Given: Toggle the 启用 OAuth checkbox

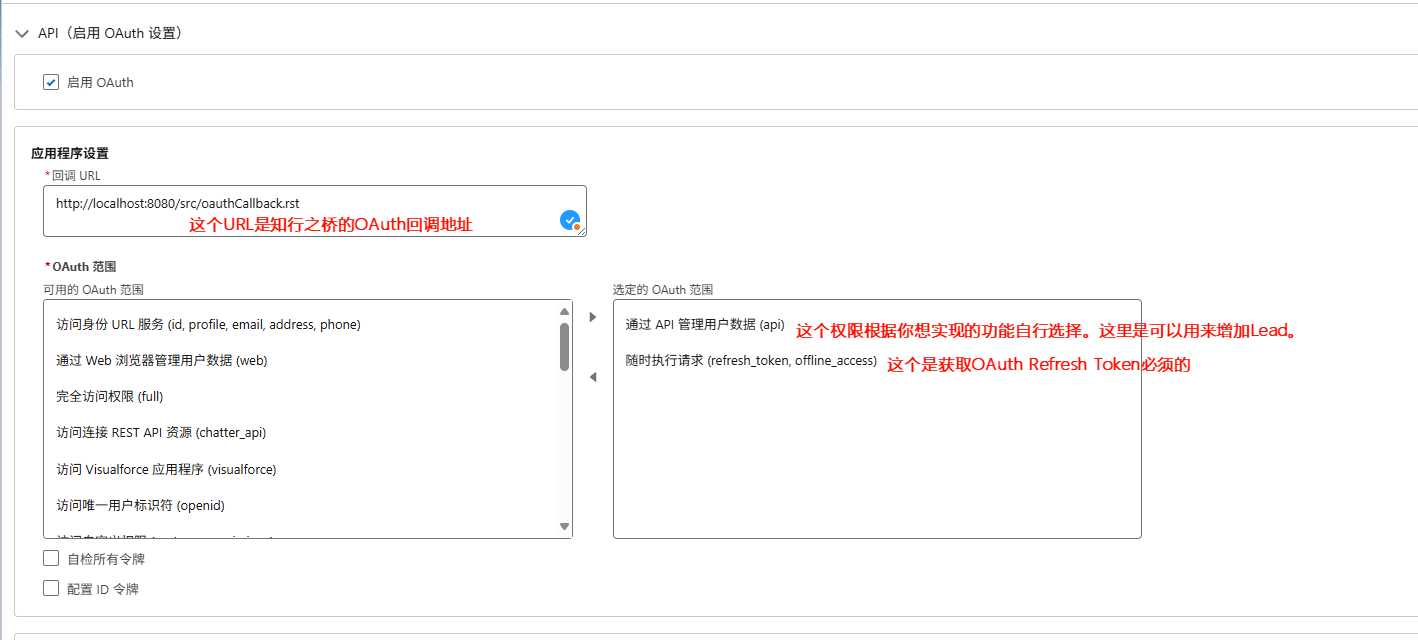Looking at the screenshot, I should (51, 82).
